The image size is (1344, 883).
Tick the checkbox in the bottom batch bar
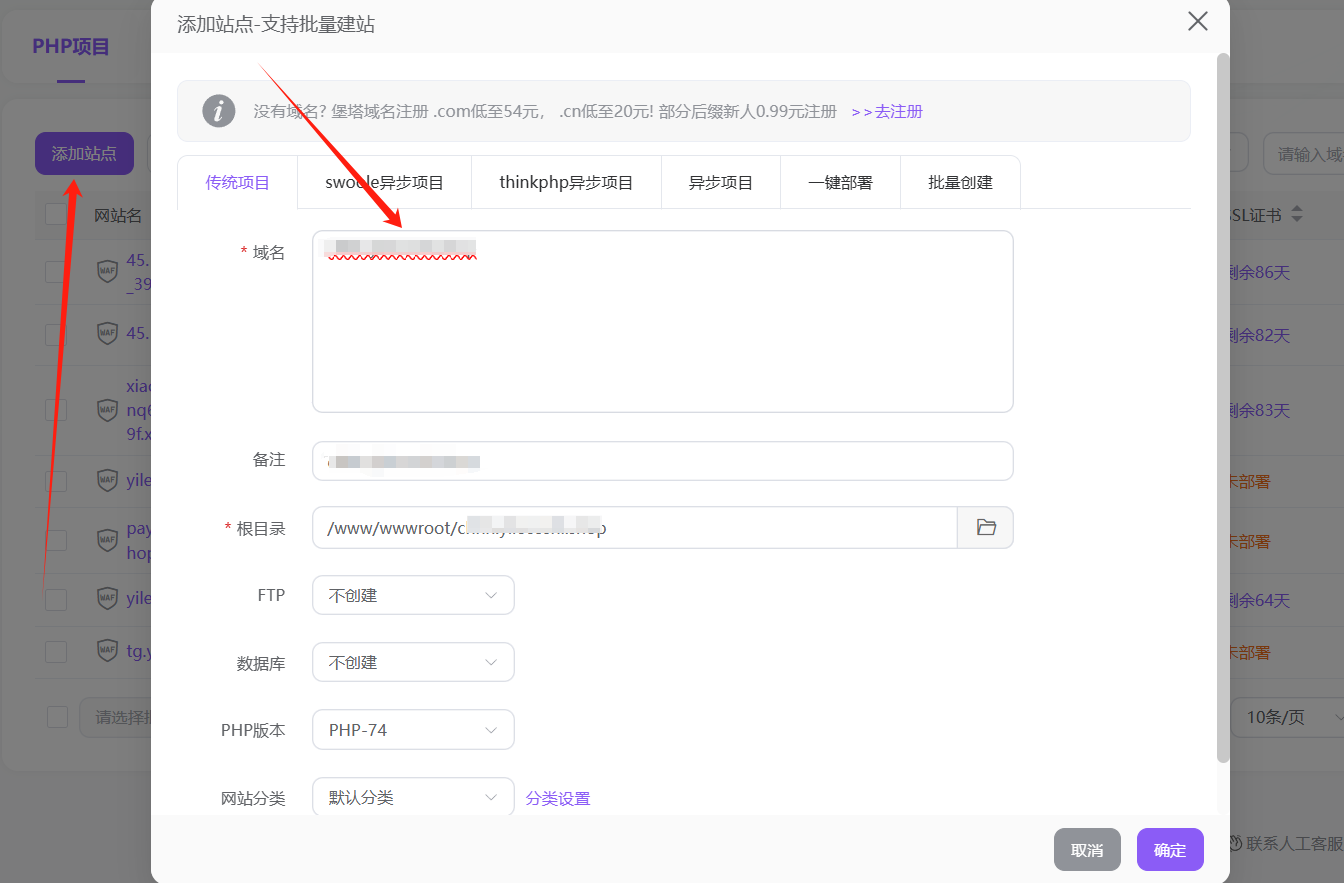click(x=58, y=717)
